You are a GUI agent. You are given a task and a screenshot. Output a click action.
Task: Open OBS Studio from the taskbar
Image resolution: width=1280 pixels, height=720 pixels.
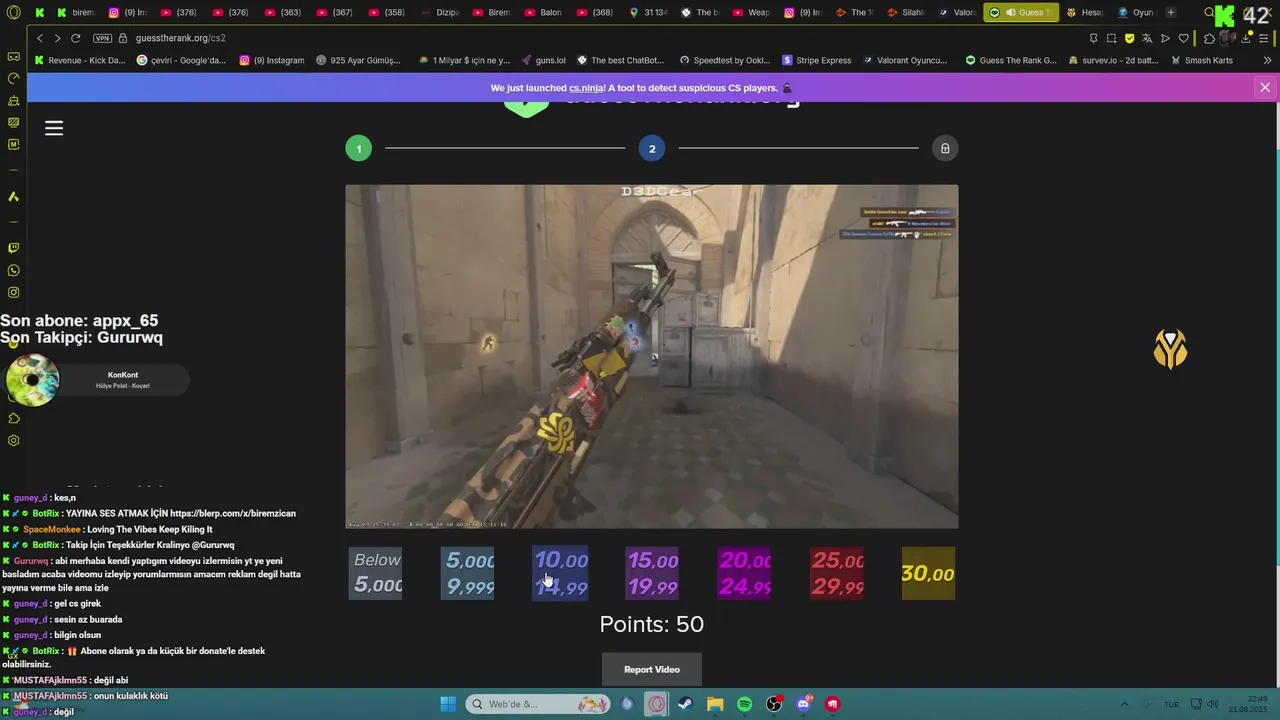click(773, 704)
